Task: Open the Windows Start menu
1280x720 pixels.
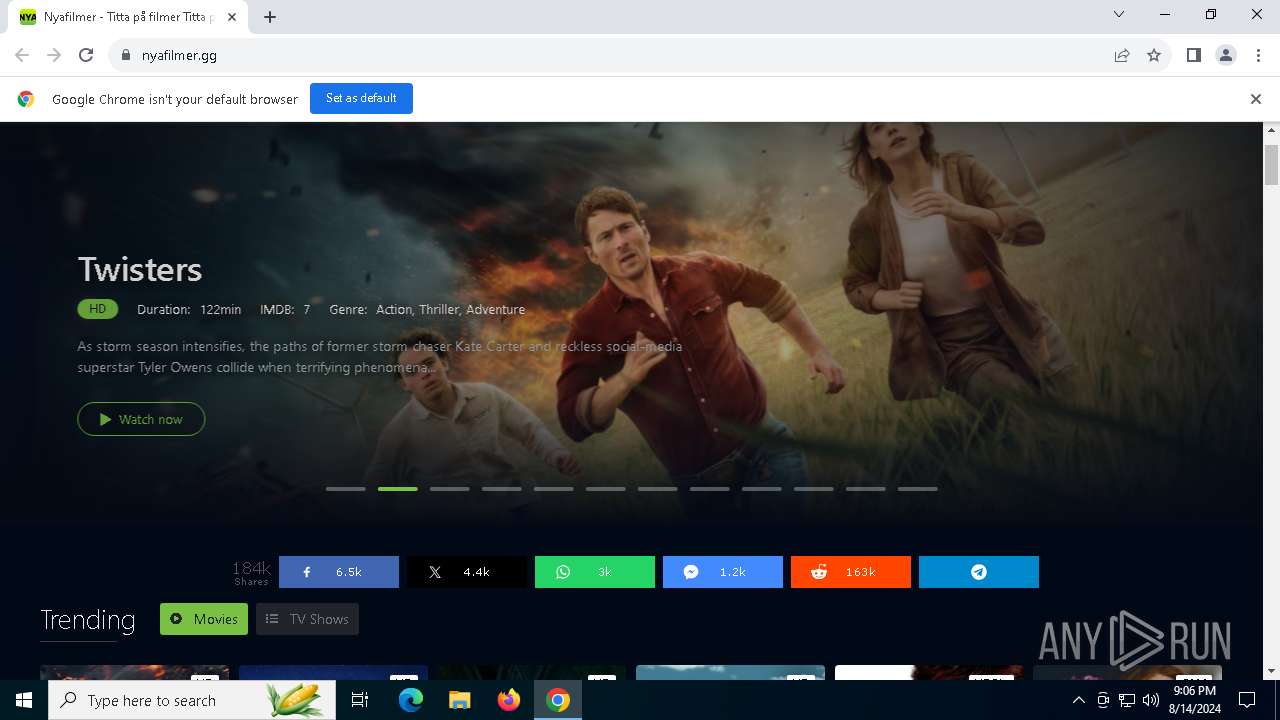Action: [x=24, y=700]
